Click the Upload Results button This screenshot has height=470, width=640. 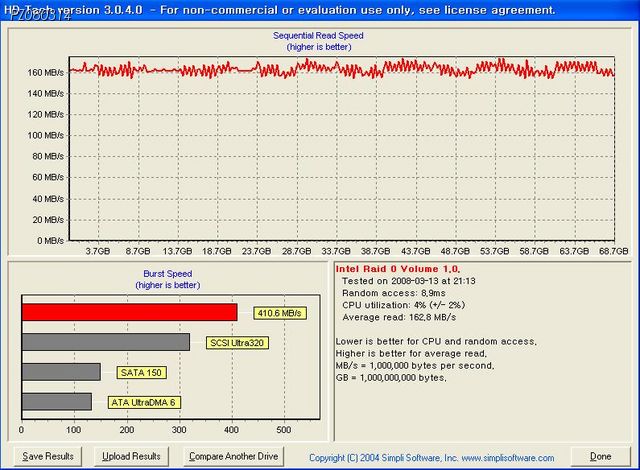tap(131, 456)
